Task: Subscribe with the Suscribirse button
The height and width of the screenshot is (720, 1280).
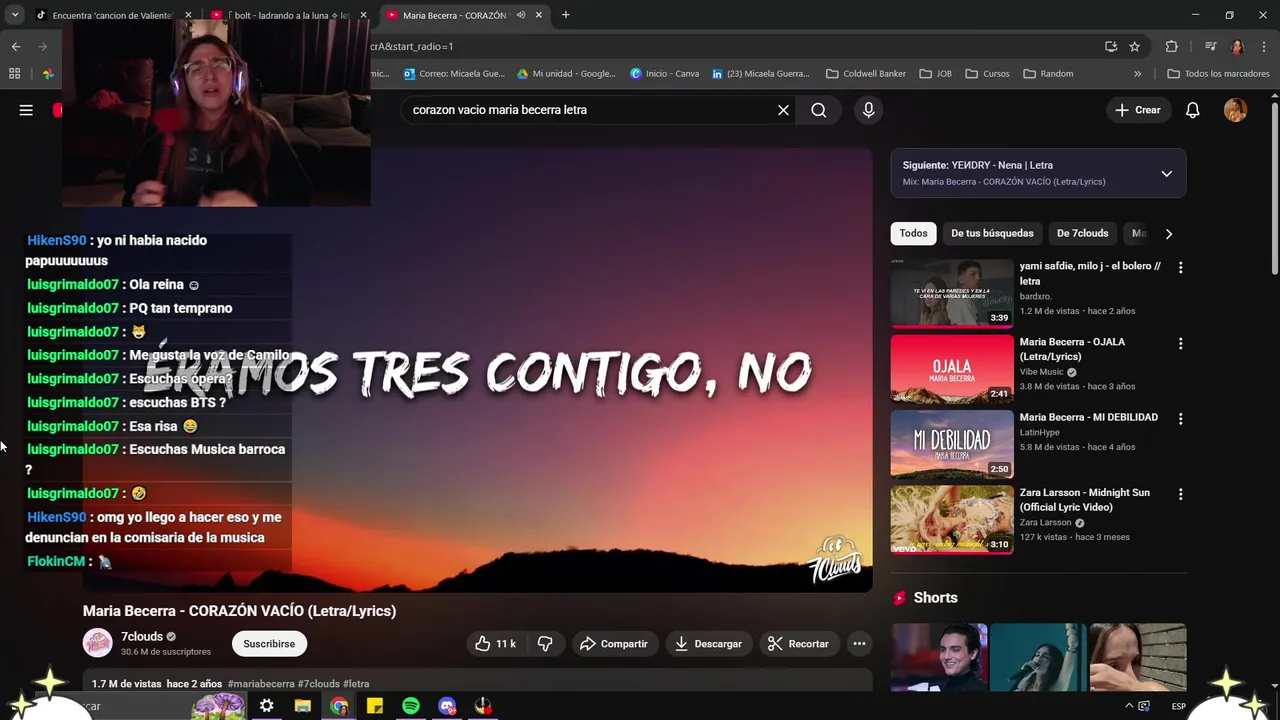Action: 269,644
